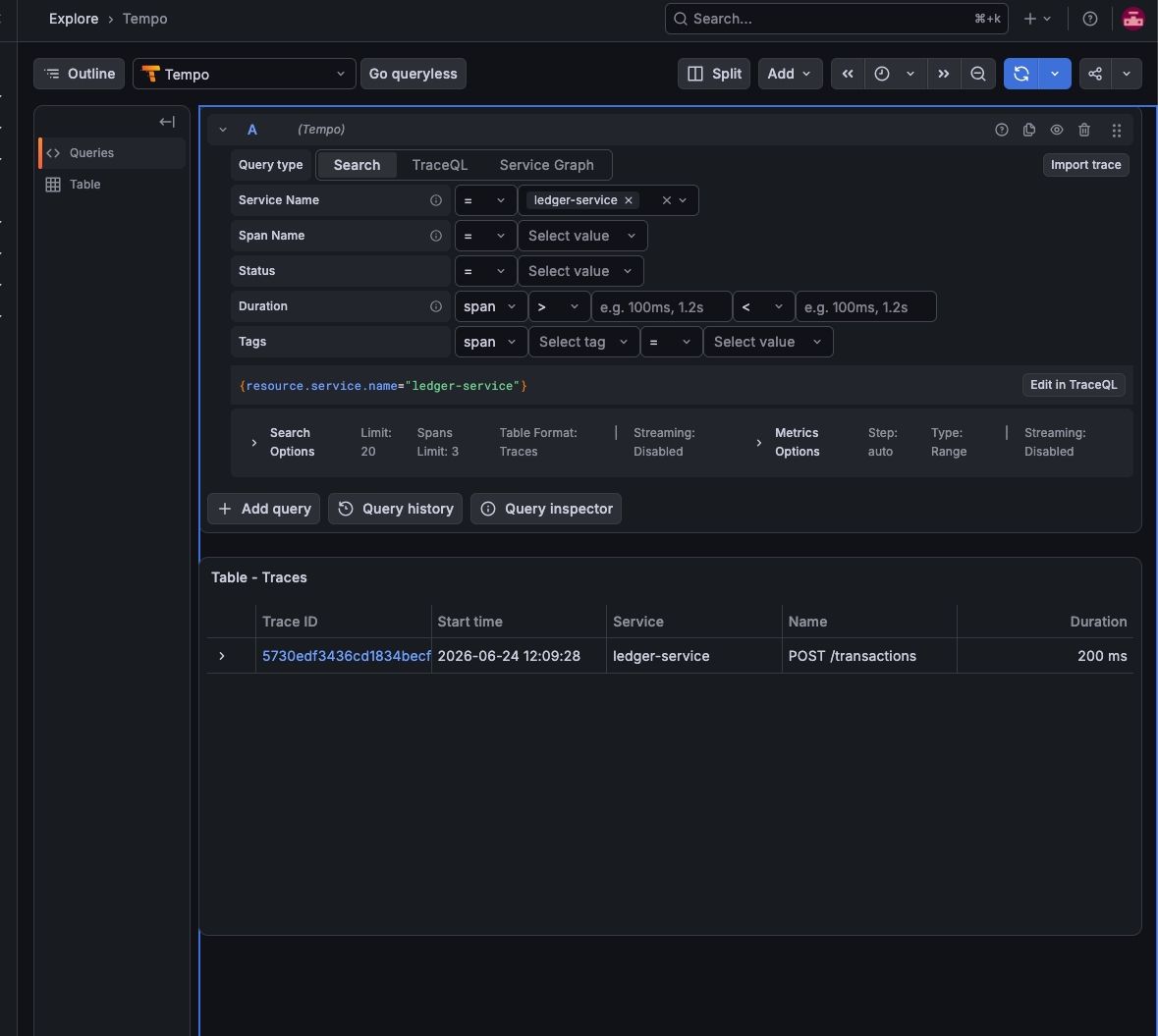Open the Add dropdown
1158x1036 pixels.
(790, 74)
